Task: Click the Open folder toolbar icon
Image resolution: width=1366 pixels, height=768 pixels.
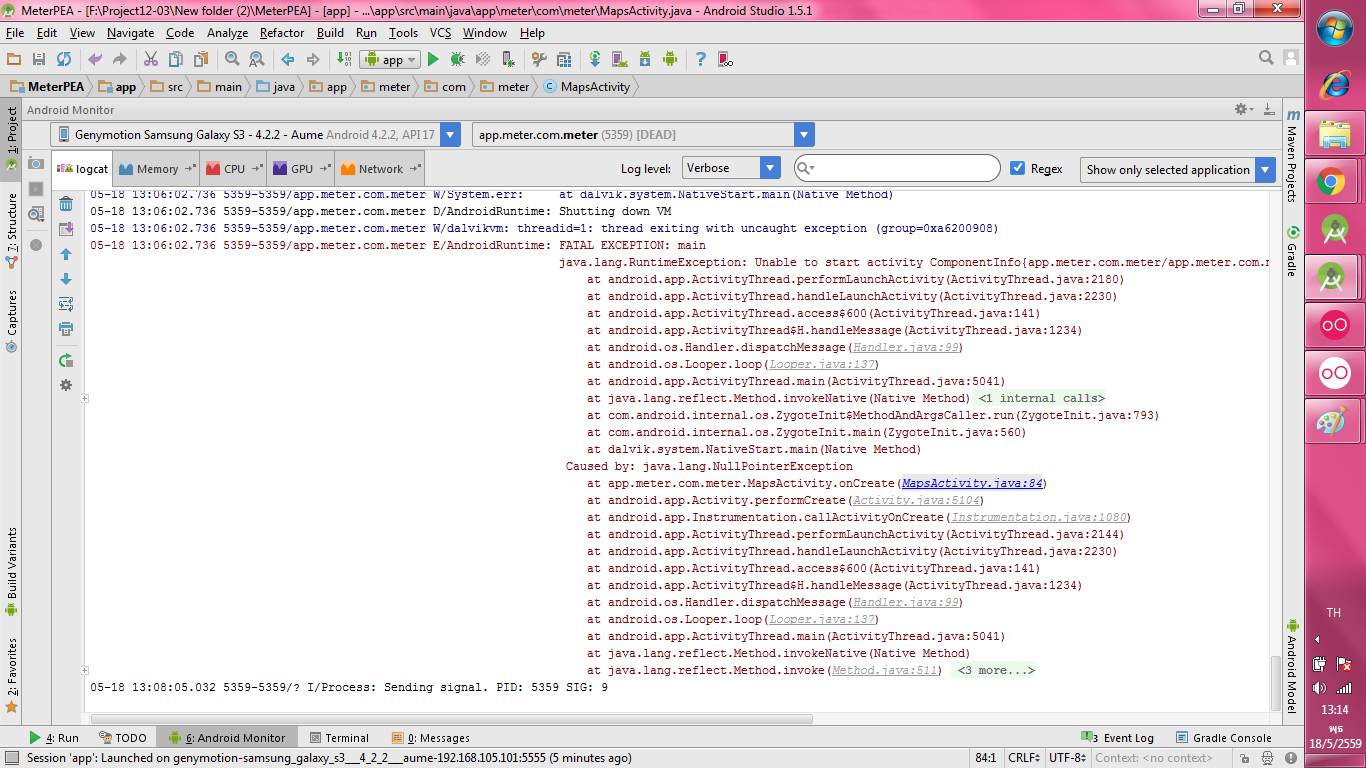Action: pos(14,60)
